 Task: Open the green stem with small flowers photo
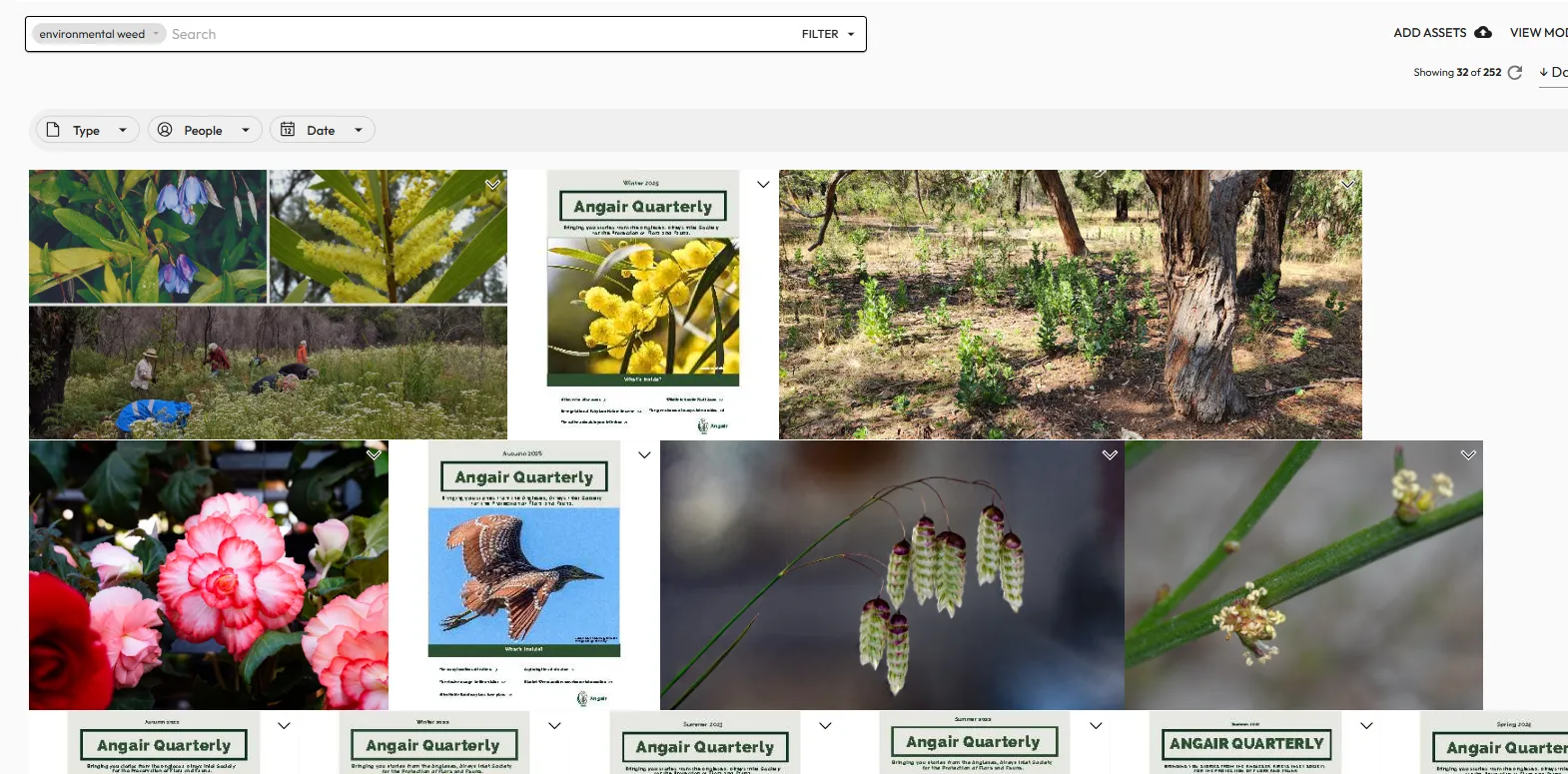click(1304, 575)
